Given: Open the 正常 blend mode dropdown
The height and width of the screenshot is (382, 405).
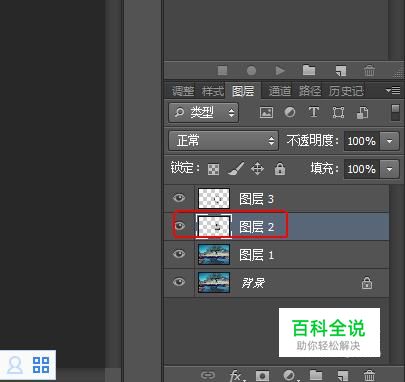Looking at the screenshot, I should tap(223, 141).
